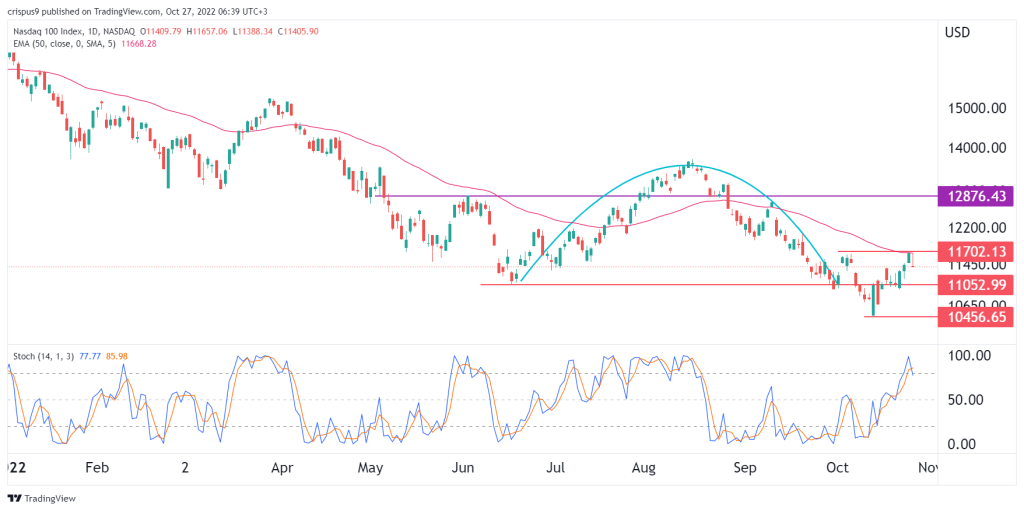
Task: Click the 15000.00 price axis value
Action: tap(975, 108)
